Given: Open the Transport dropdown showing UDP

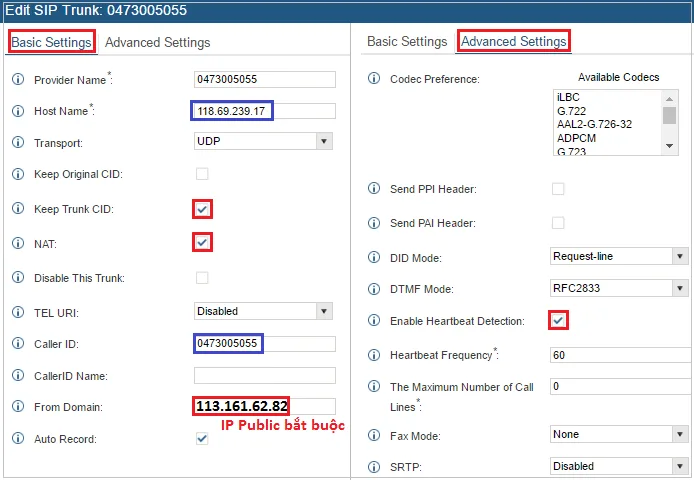Looking at the screenshot, I should click(264, 142).
